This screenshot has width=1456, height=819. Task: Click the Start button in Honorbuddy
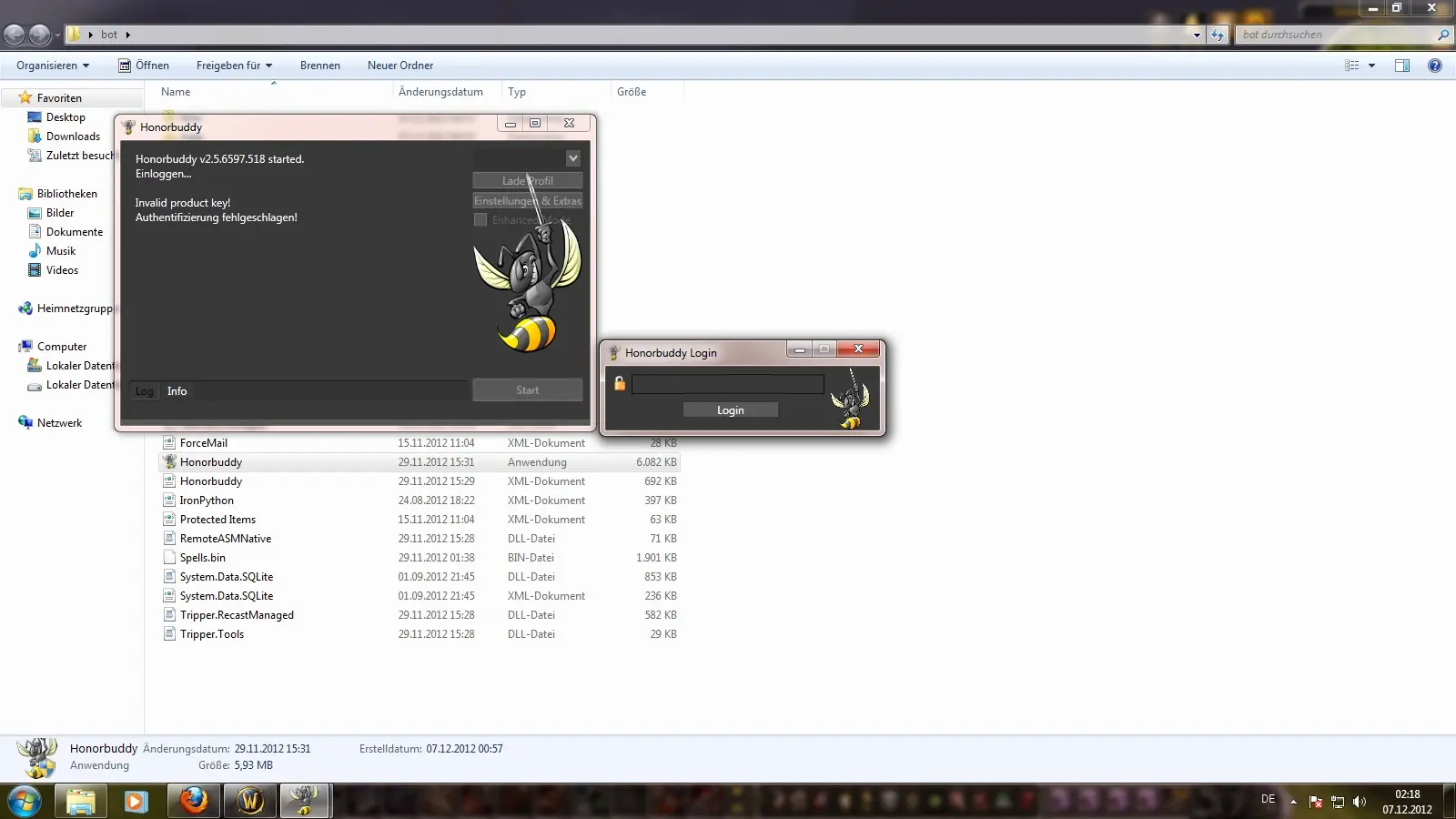point(528,390)
